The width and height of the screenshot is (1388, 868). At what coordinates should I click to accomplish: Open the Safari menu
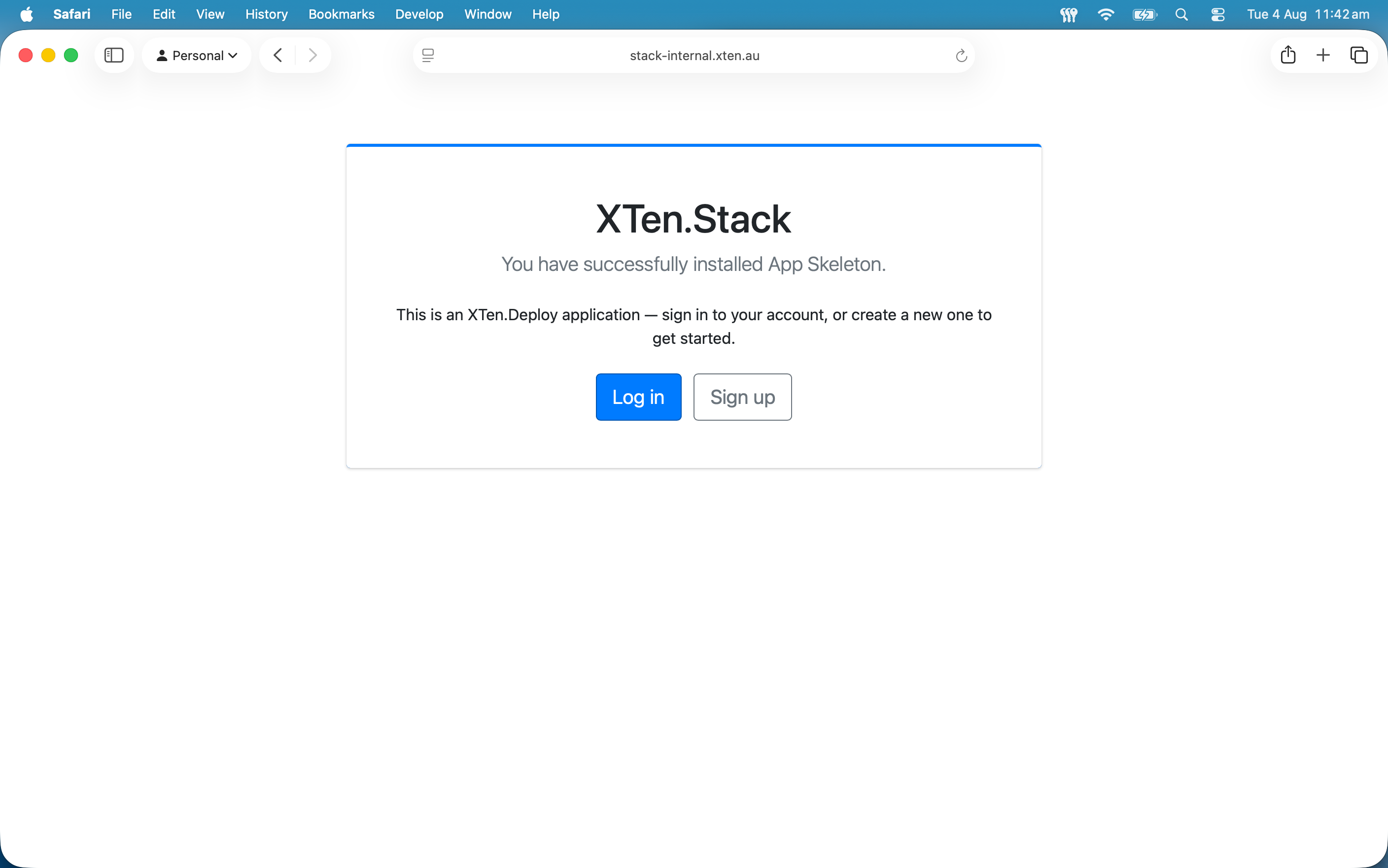pos(72,14)
